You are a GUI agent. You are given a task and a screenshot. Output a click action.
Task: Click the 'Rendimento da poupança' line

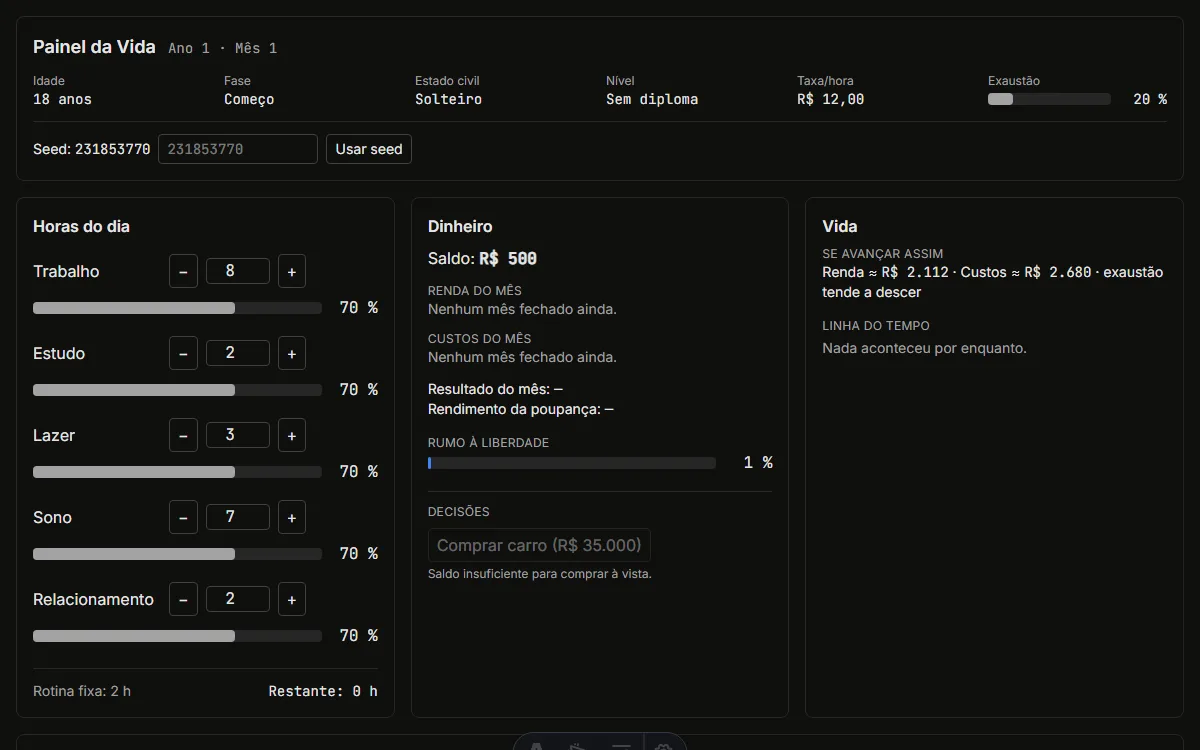pos(521,409)
